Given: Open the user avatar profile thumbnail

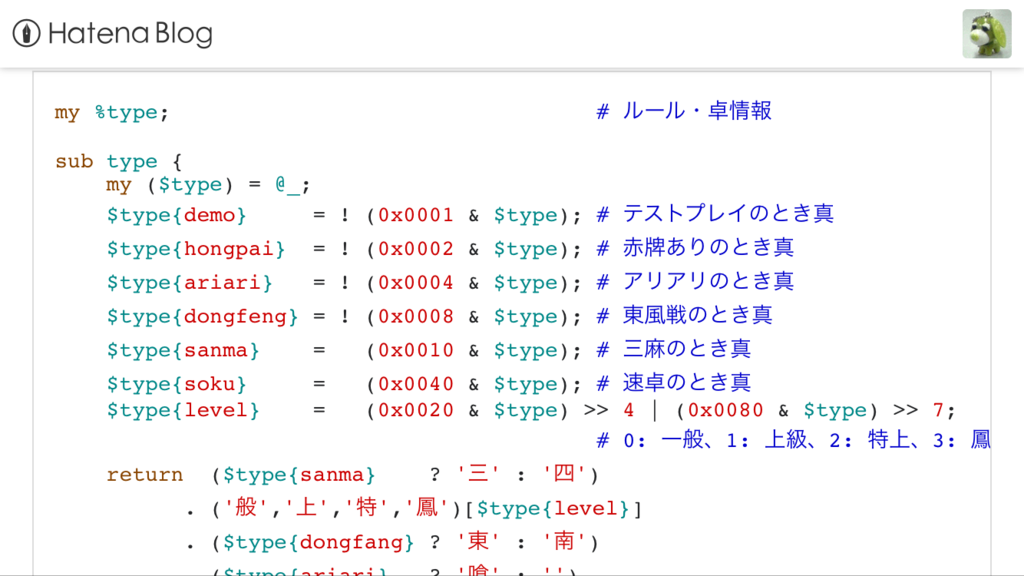Looking at the screenshot, I should [x=987, y=34].
